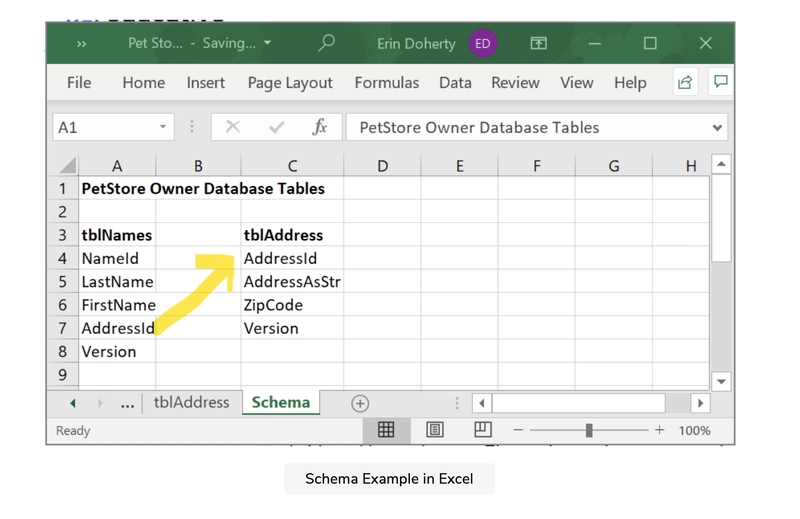Viewport: 800px width, 519px height.
Task: Add a new sheet with plus icon
Action: point(360,403)
